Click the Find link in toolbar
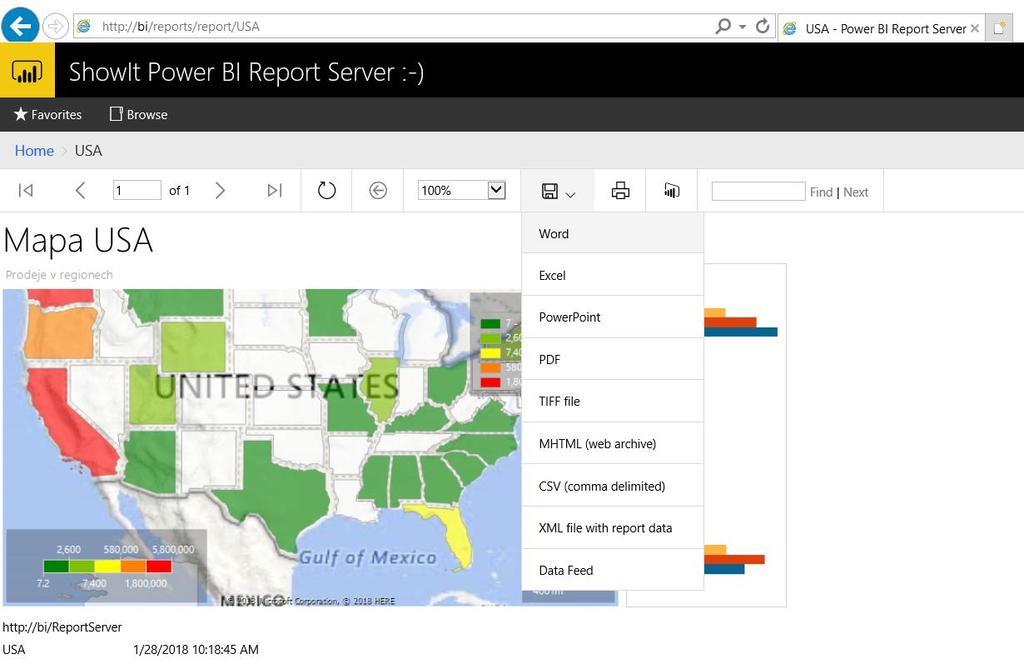The height and width of the screenshot is (669, 1024). (x=821, y=192)
